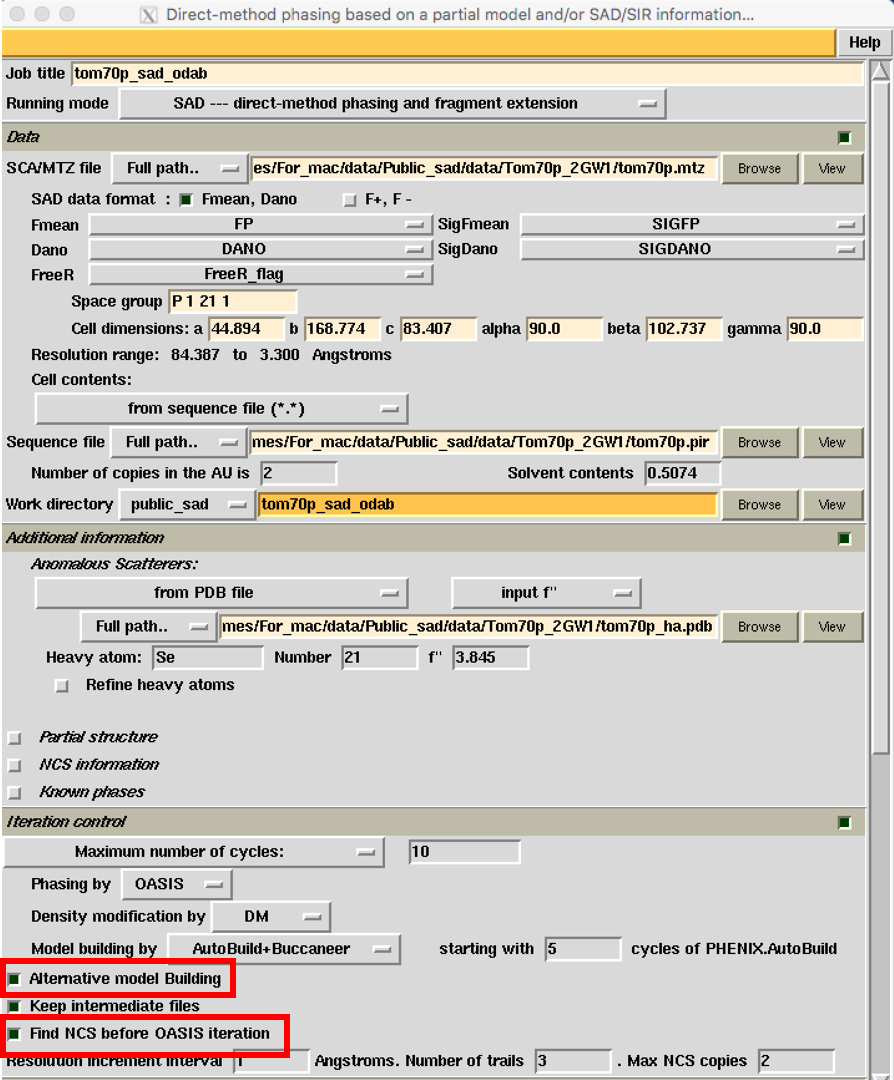The height and width of the screenshot is (1080, 894).
Task: Click the Help button
Action: (x=864, y=42)
